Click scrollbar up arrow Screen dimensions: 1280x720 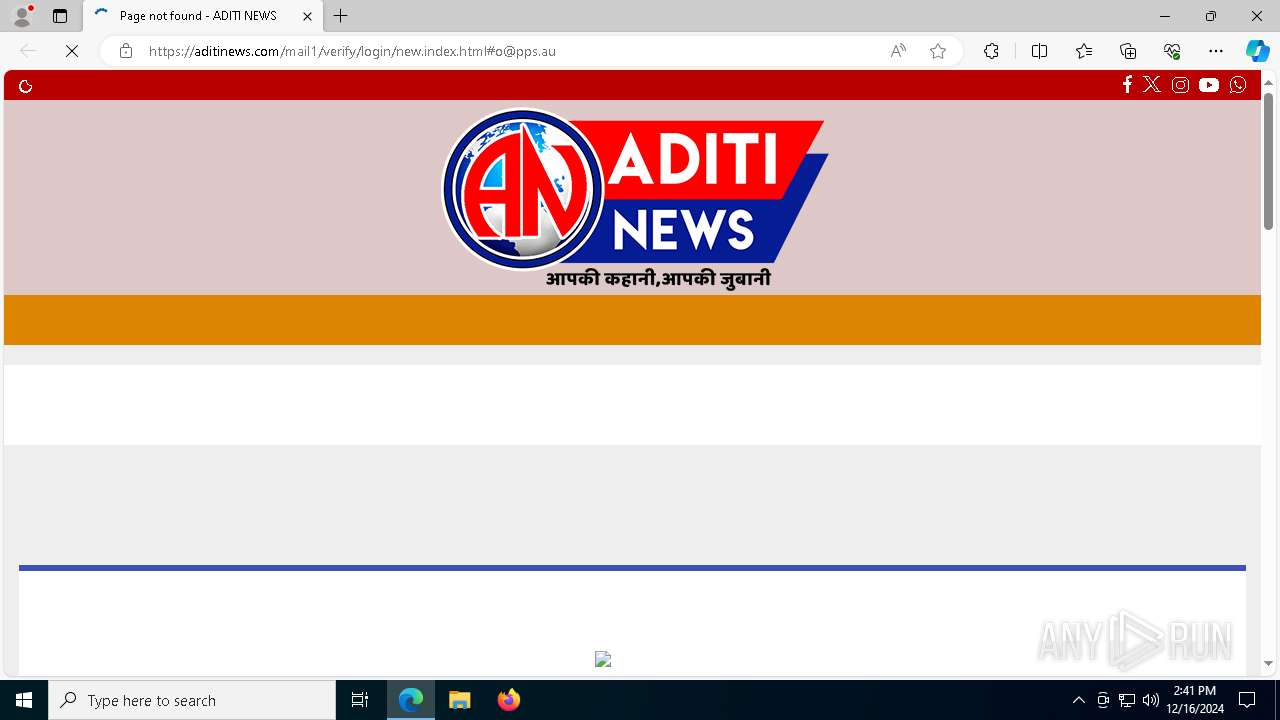tap(1268, 81)
